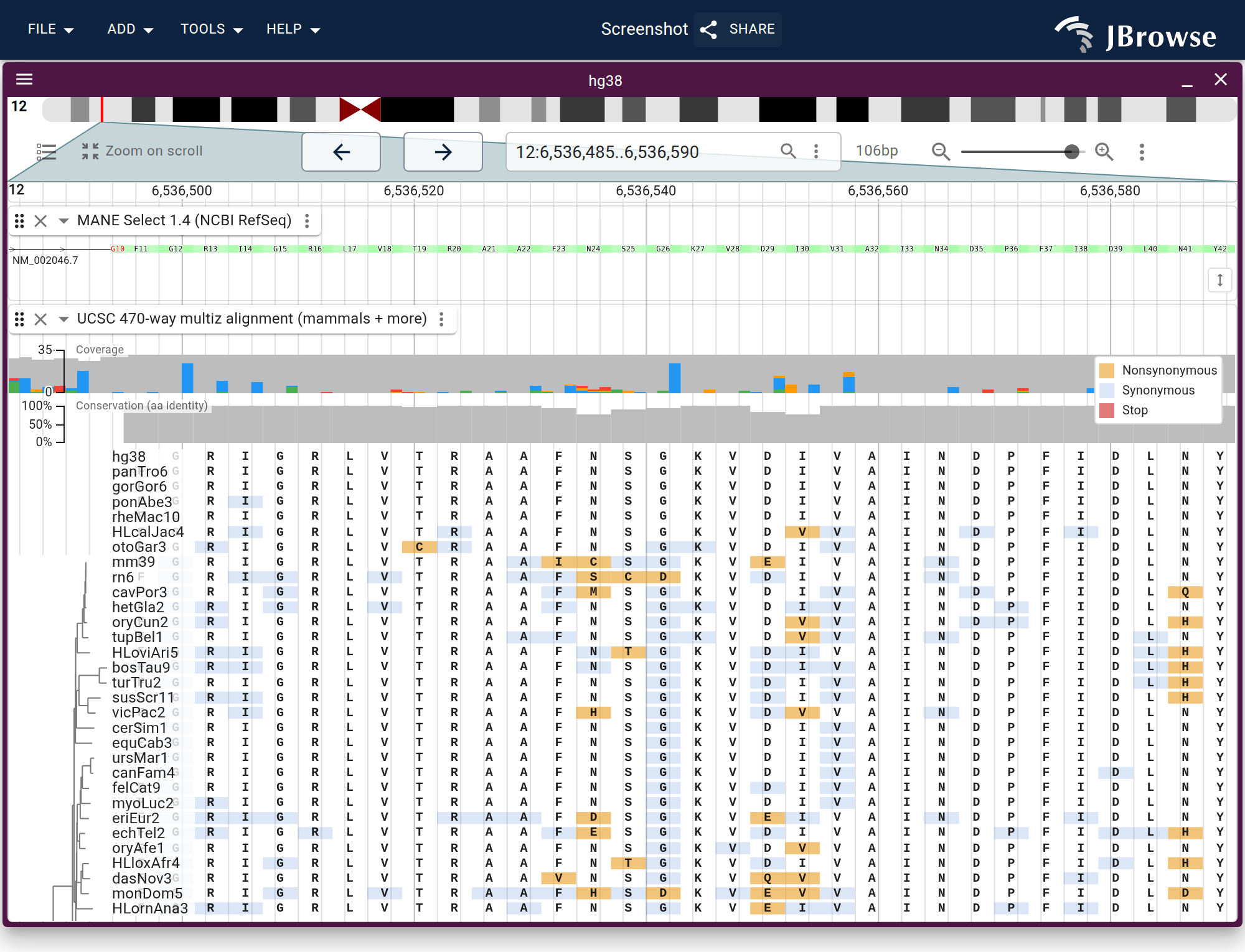Open MANE Select track three-dot menu
1245x952 pixels.
pyautogui.click(x=307, y=221)
